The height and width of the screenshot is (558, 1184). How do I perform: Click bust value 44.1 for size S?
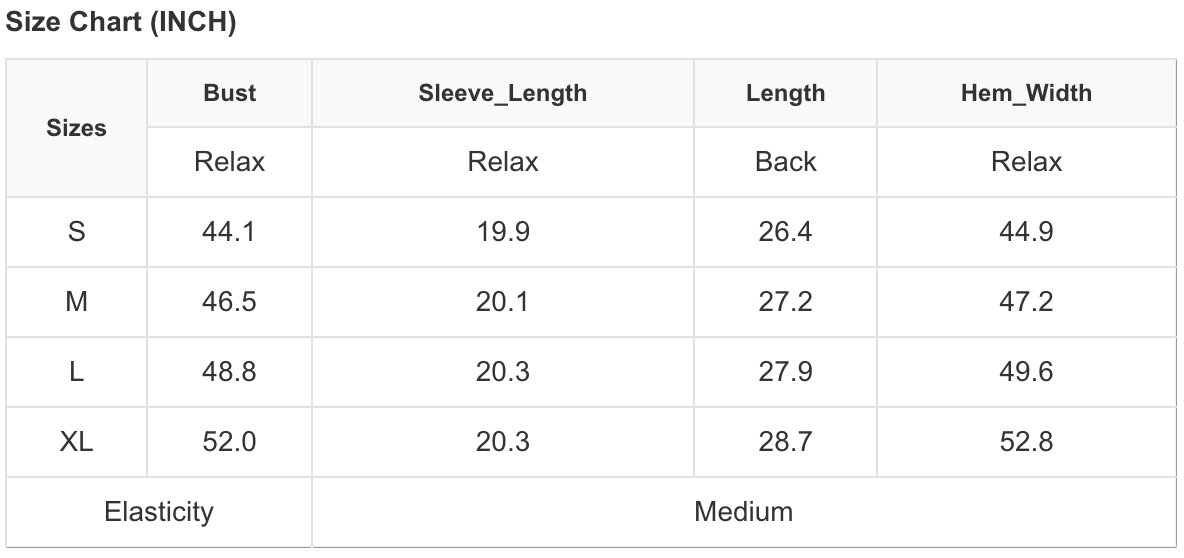point(229,232)
